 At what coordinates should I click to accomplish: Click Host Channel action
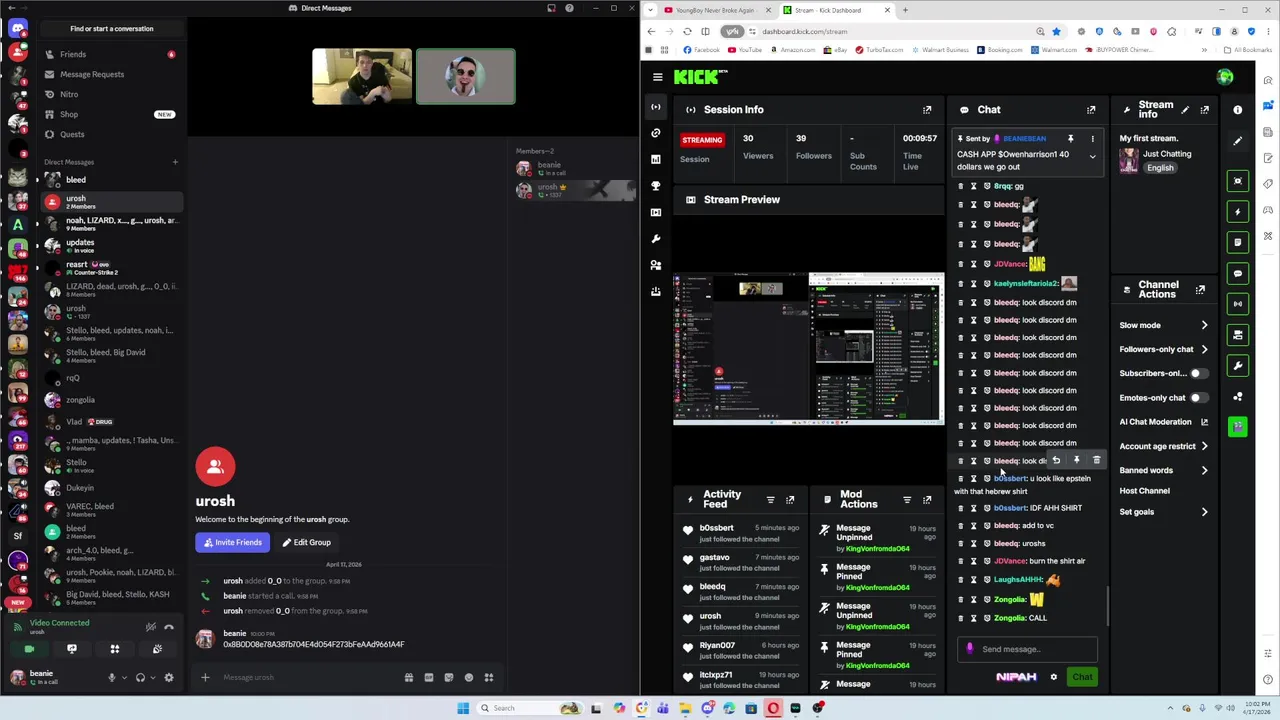[x=1144, y=491]
